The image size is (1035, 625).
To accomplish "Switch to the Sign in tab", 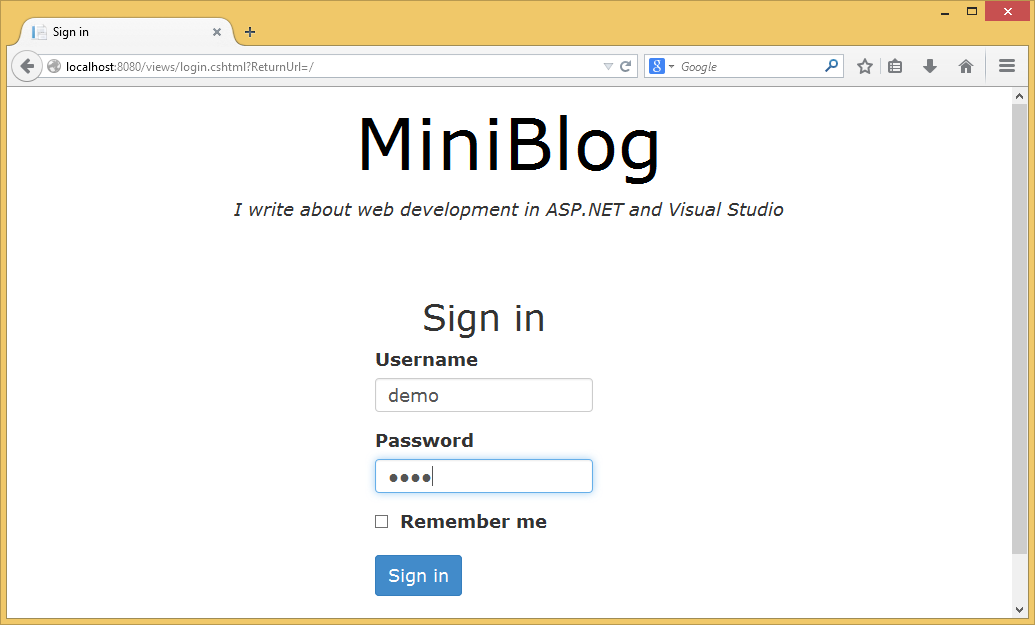I will click(x=110, y=31).
